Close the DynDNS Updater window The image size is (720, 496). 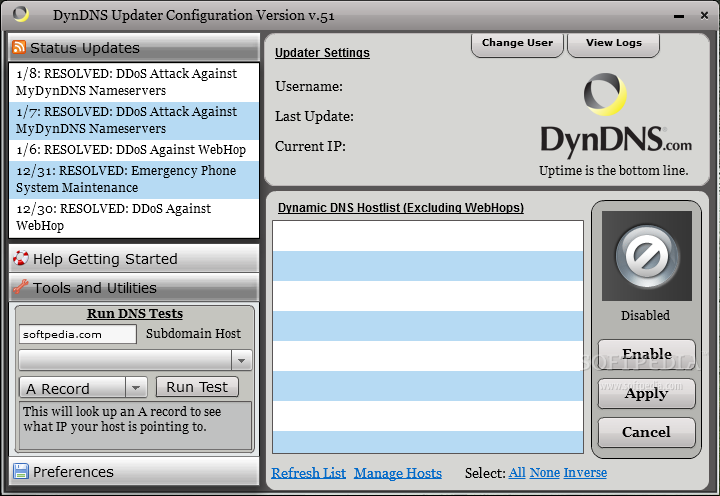(704, 16)
